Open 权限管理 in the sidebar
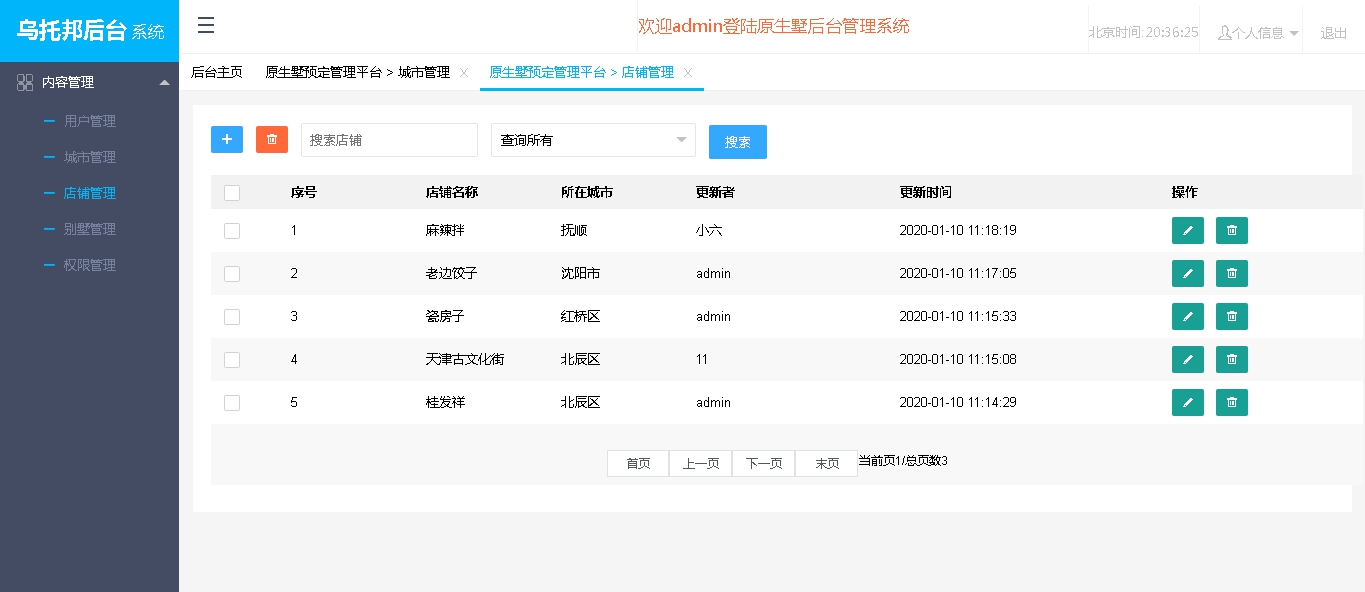The height and width of the screenshot is (592, 1365). 90,265
